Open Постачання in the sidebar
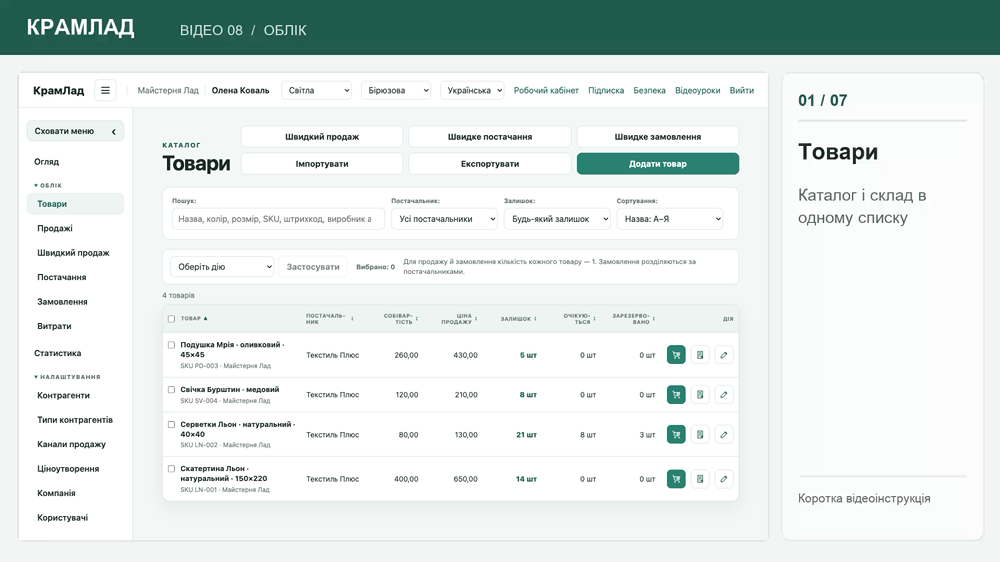Screen dimensions: 1000x562 [x=61, y=277]
